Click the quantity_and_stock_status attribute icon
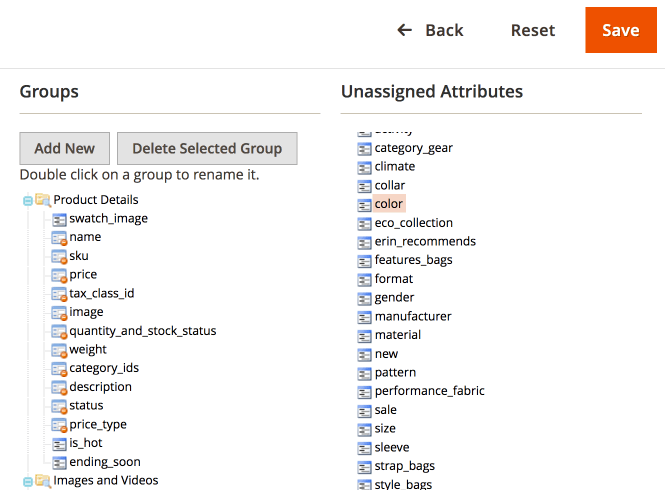The width and height of the screenshot is (665, 490). (x=59, y=332)
